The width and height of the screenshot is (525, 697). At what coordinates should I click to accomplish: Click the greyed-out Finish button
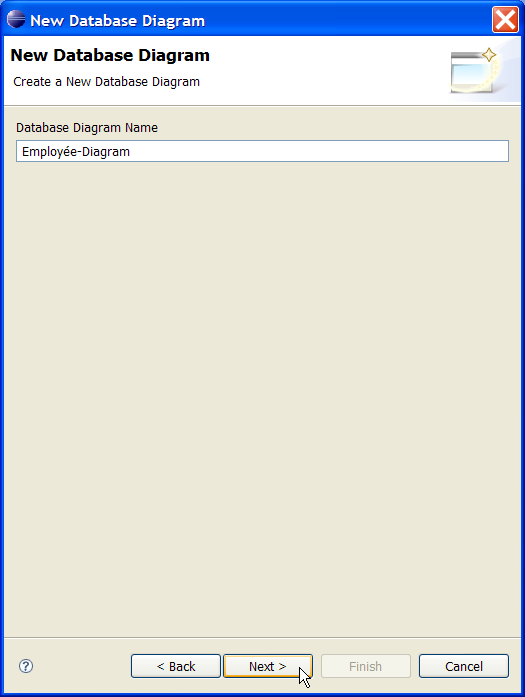365,666
